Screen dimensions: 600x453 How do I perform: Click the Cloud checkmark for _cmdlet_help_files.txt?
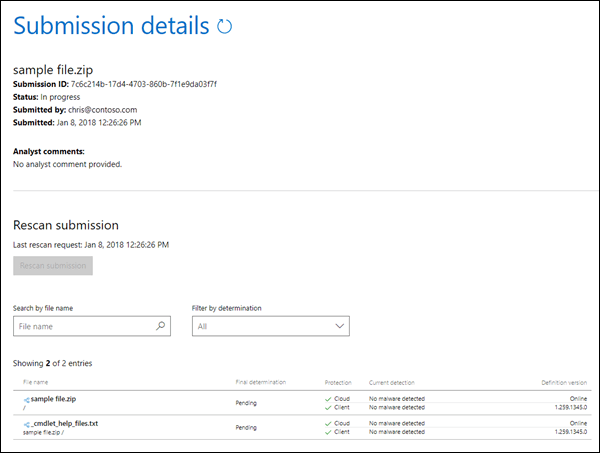329,424
